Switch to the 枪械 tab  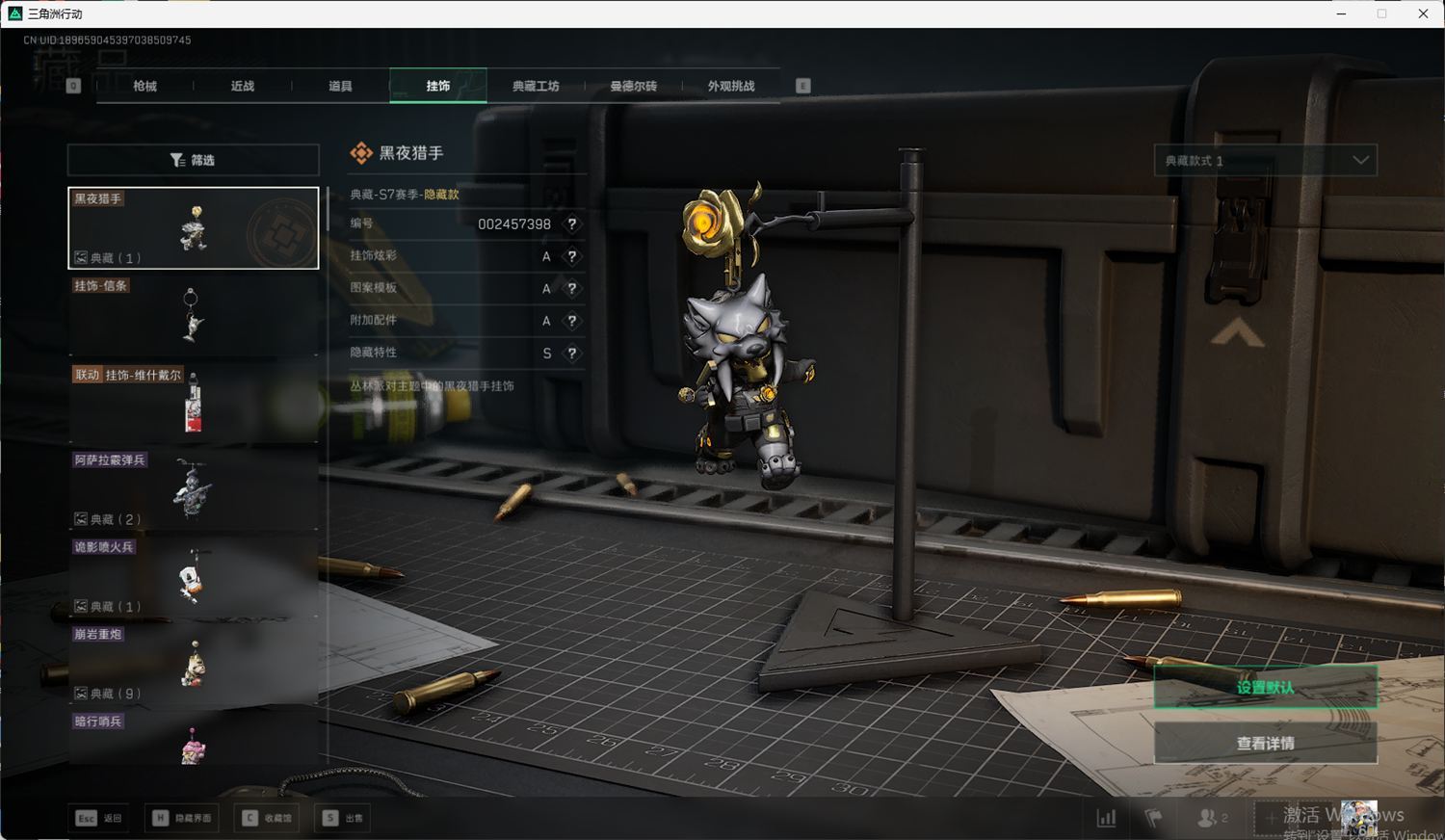click(144, 86)
